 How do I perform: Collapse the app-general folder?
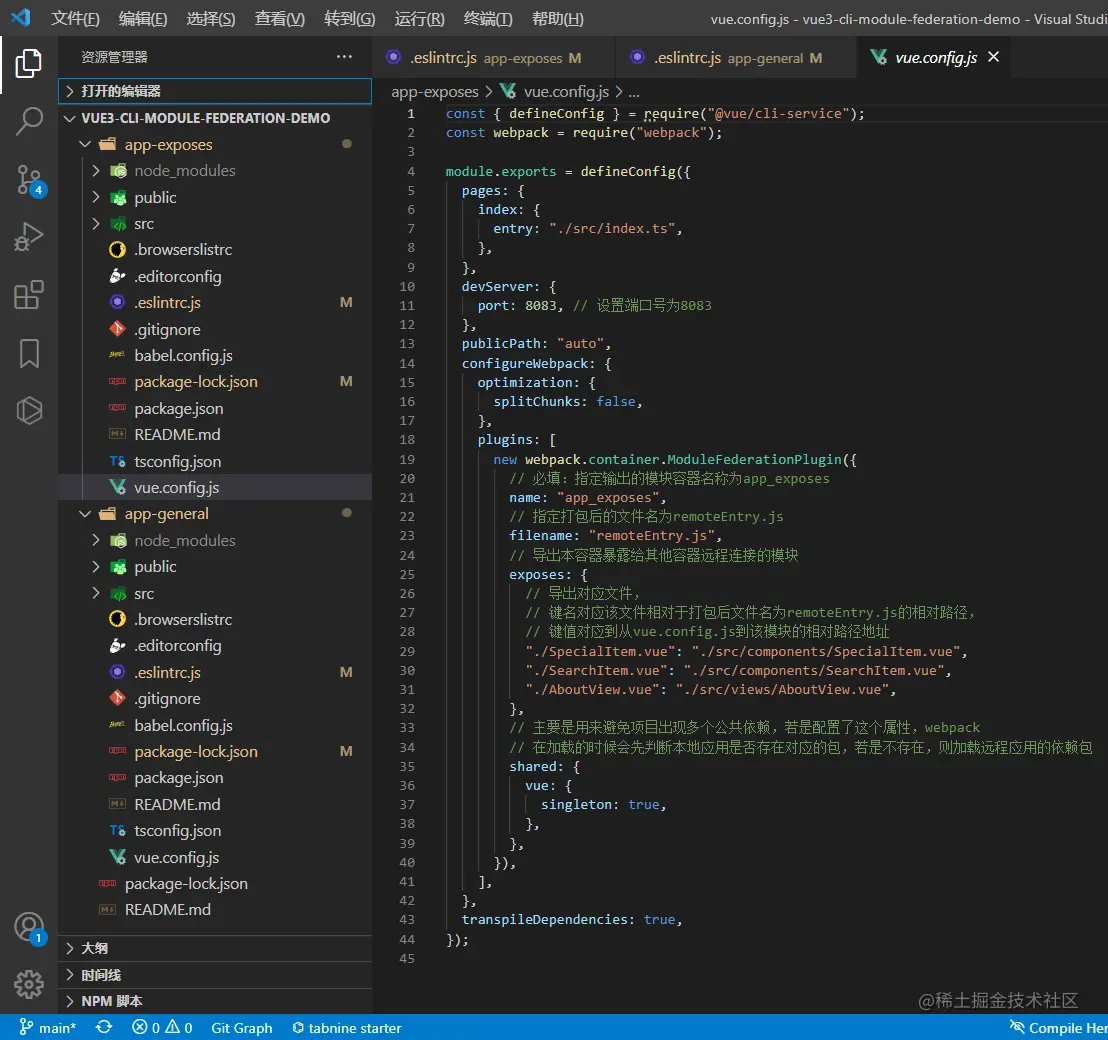tap(215, 514)
